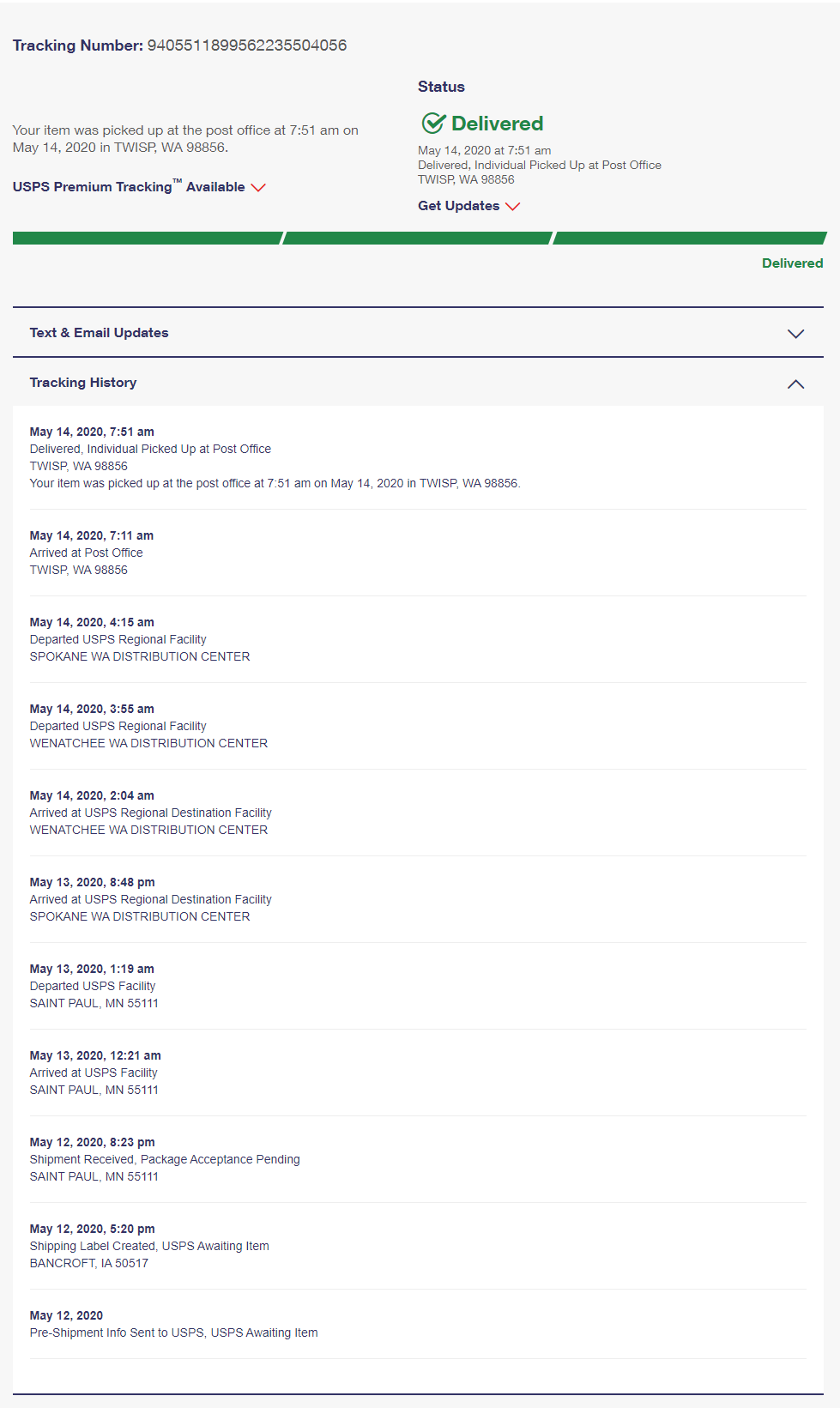The height and width of the screenshot is (1408, 840).
Task: Select the May 14, 2020, 7:51 am history entry
Action: (418, 457)
